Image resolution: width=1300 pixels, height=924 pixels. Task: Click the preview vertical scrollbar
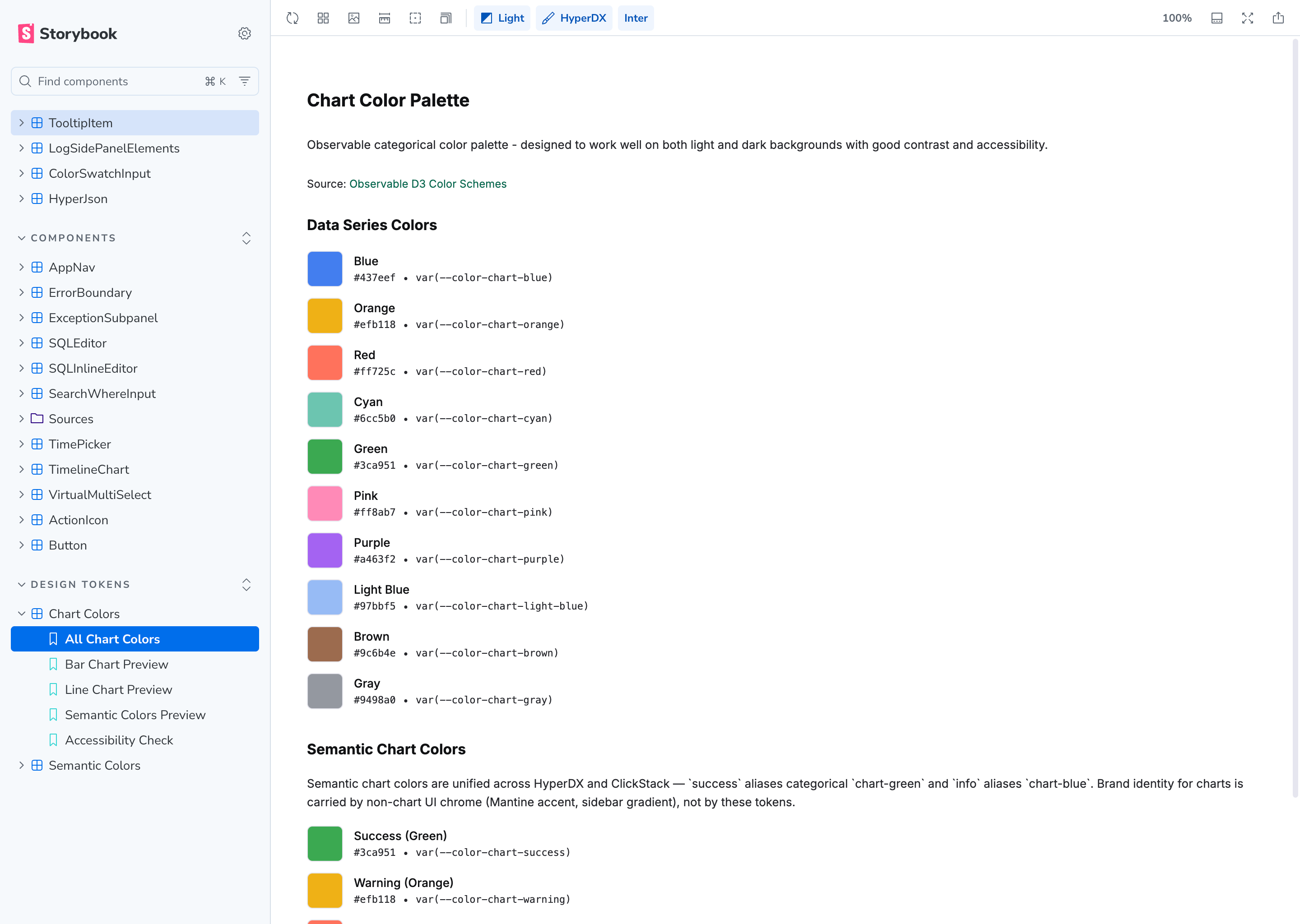tap(1296, 418)
